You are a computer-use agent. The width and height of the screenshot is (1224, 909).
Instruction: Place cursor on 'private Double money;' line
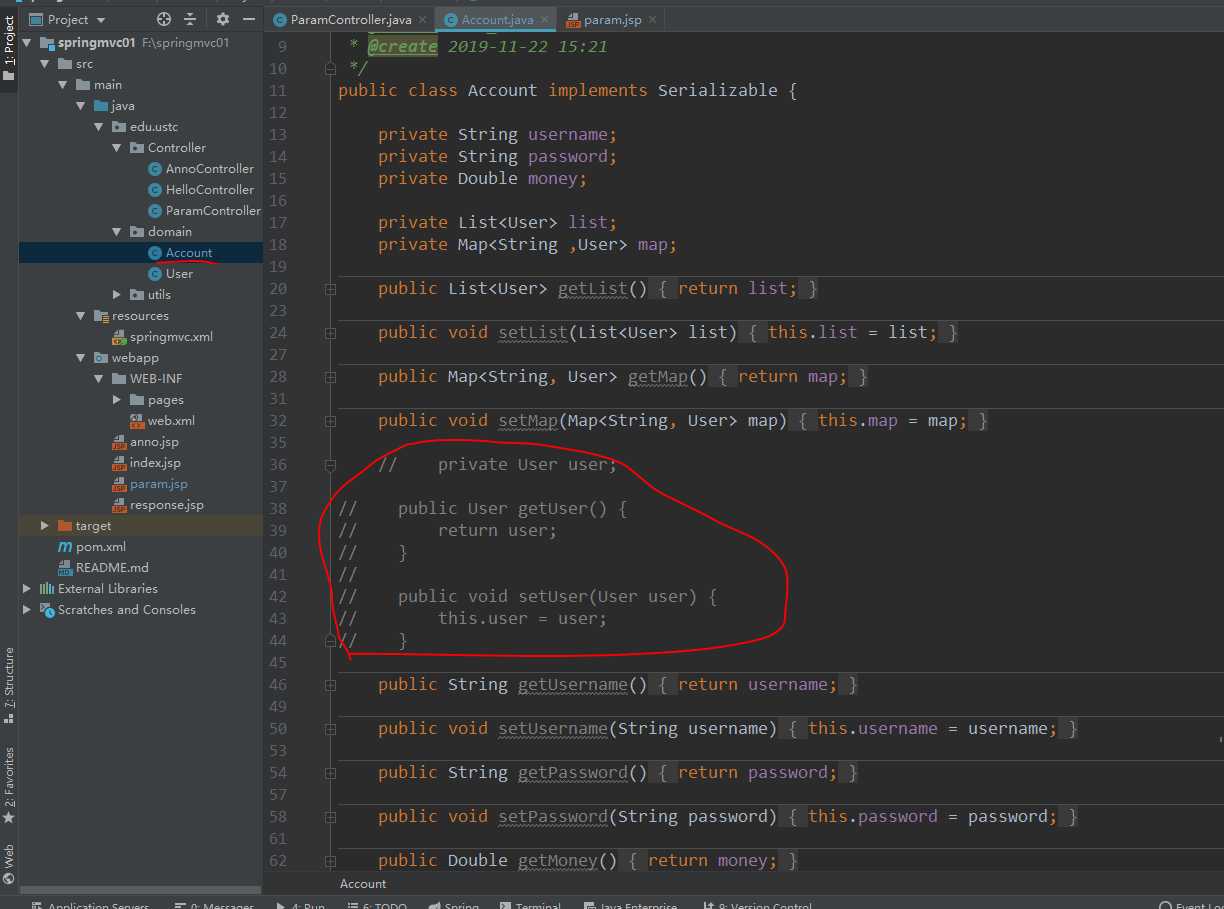pyautogui.click(x=483, y=179)
